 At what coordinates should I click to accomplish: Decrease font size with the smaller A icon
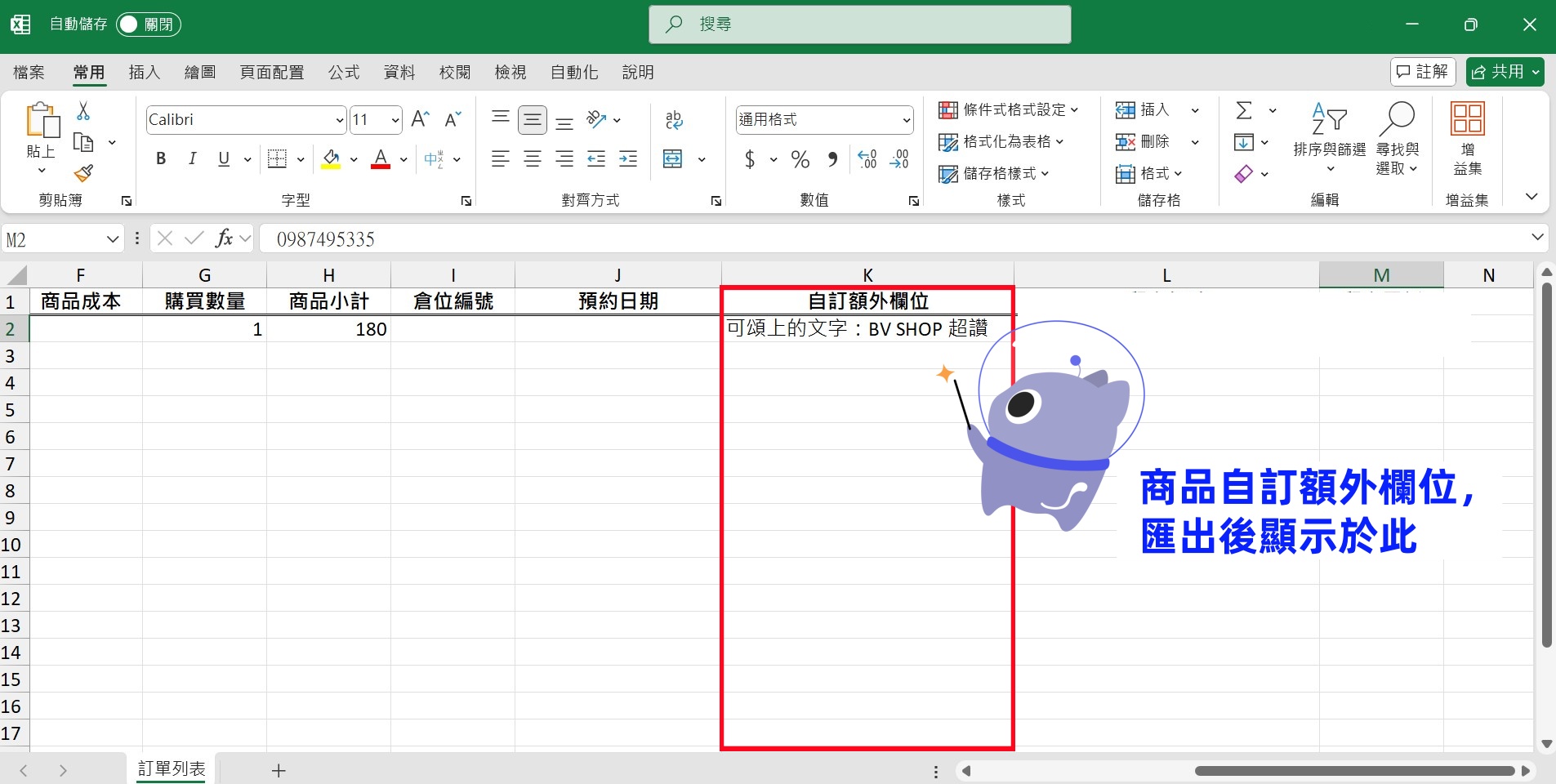tap(453, 119)
